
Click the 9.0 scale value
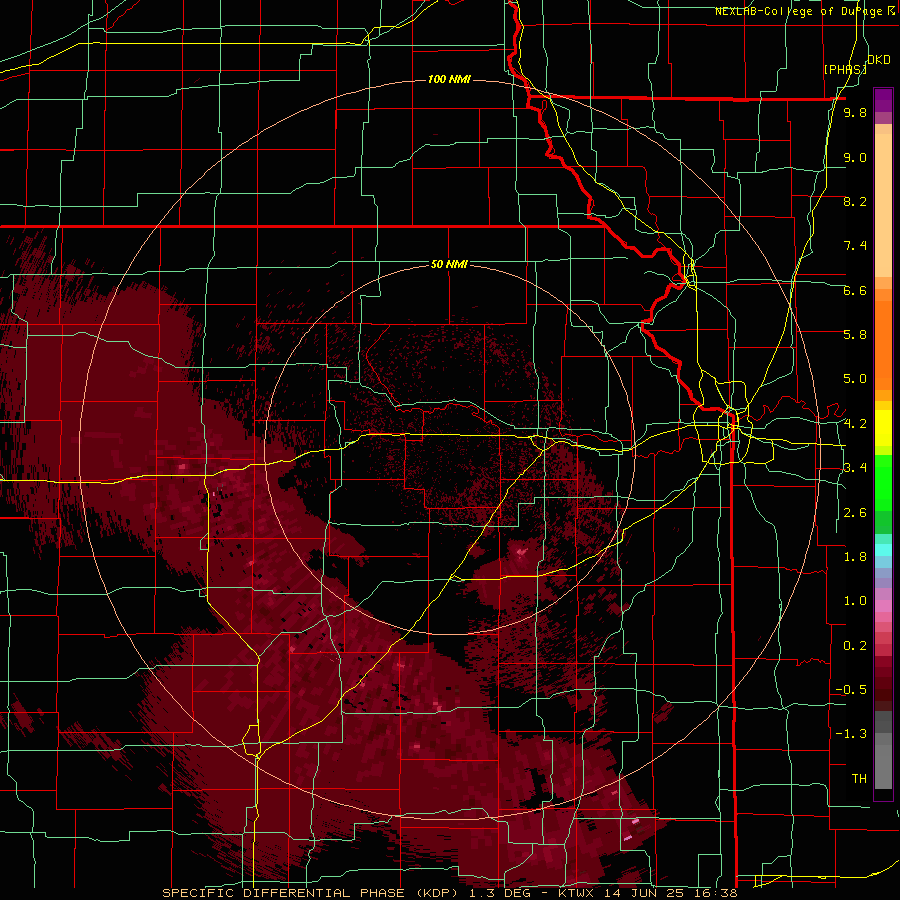[855, 158]
